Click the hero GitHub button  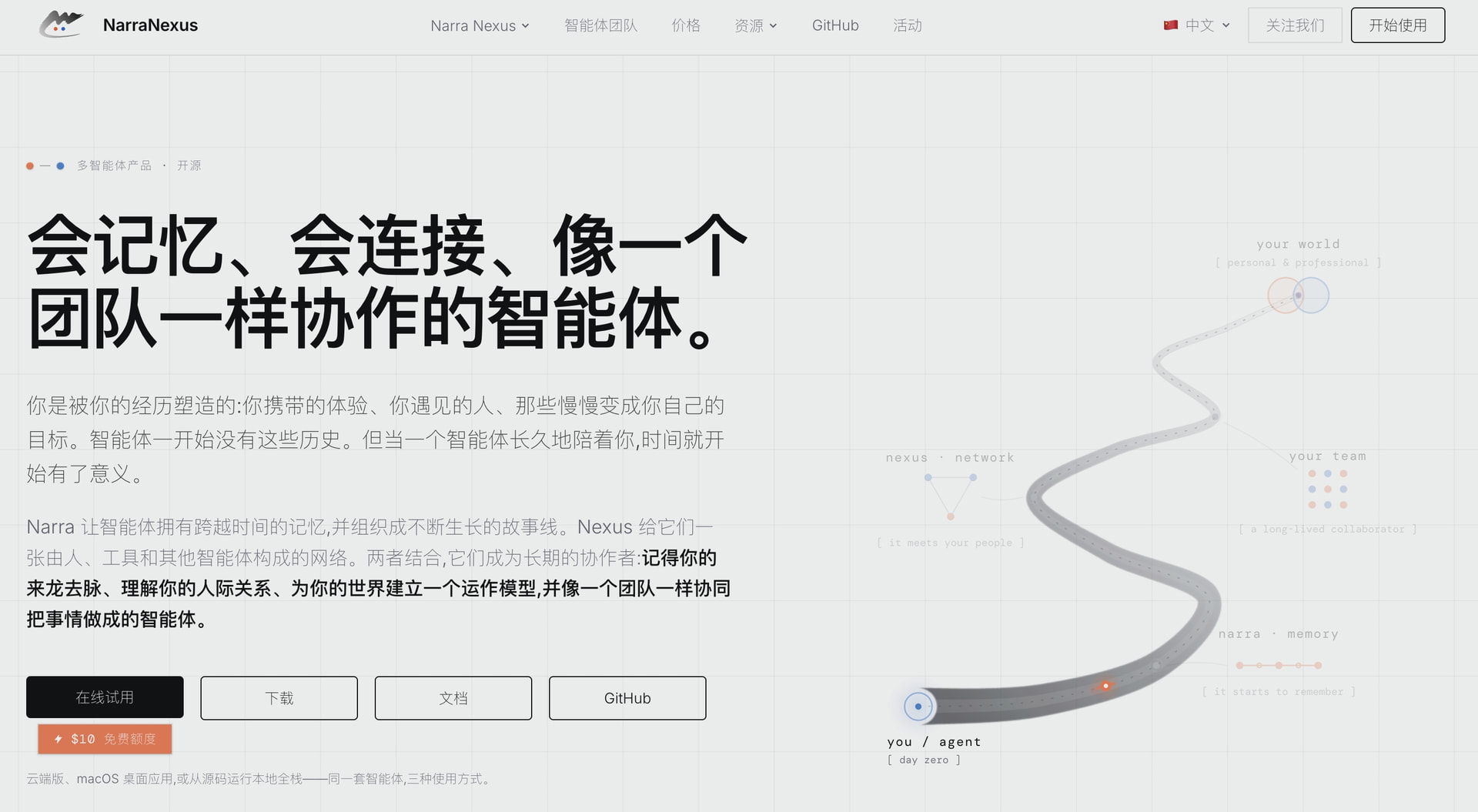coord(627,698)
